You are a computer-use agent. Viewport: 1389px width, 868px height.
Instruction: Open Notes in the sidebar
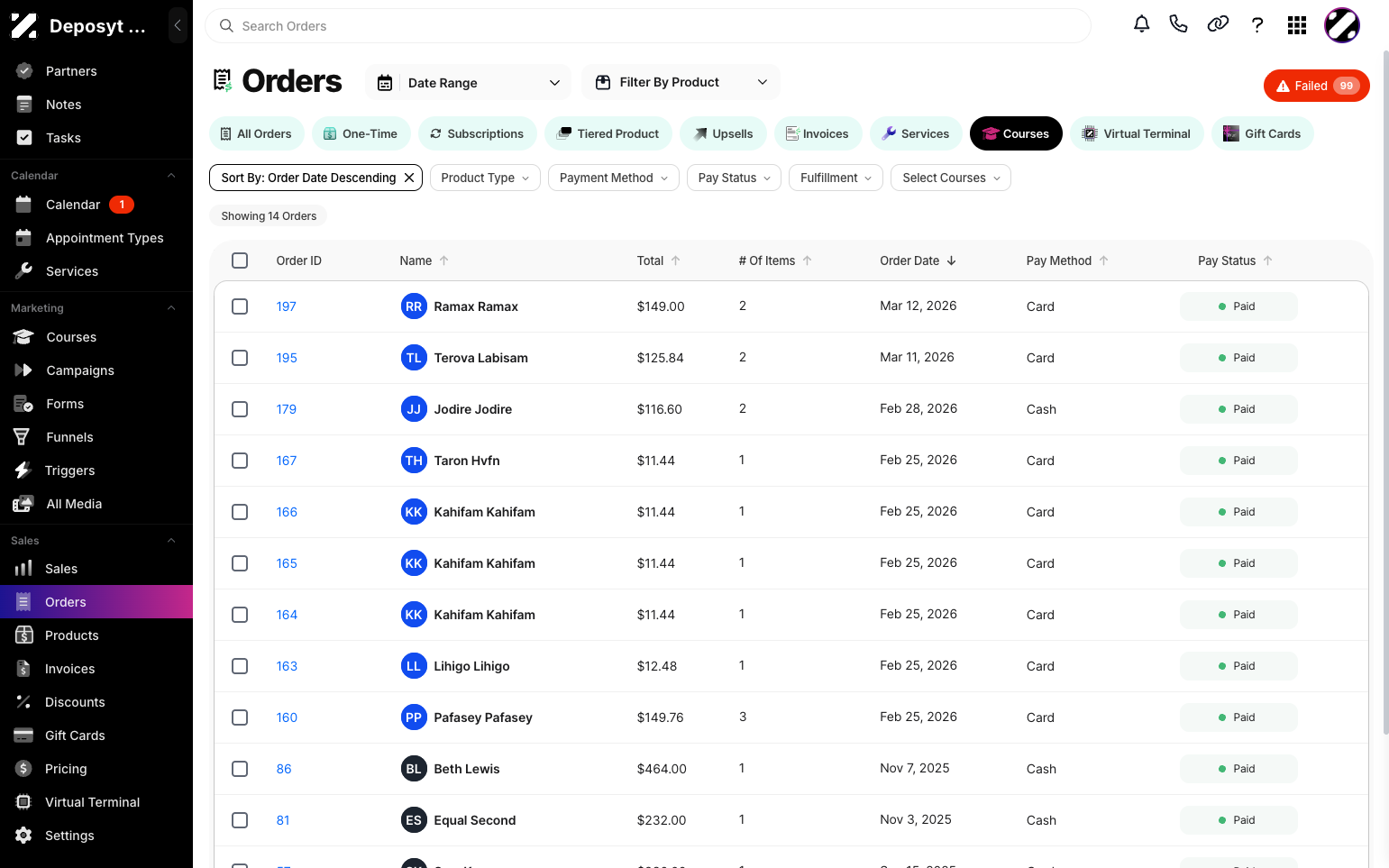pos(96,105)
